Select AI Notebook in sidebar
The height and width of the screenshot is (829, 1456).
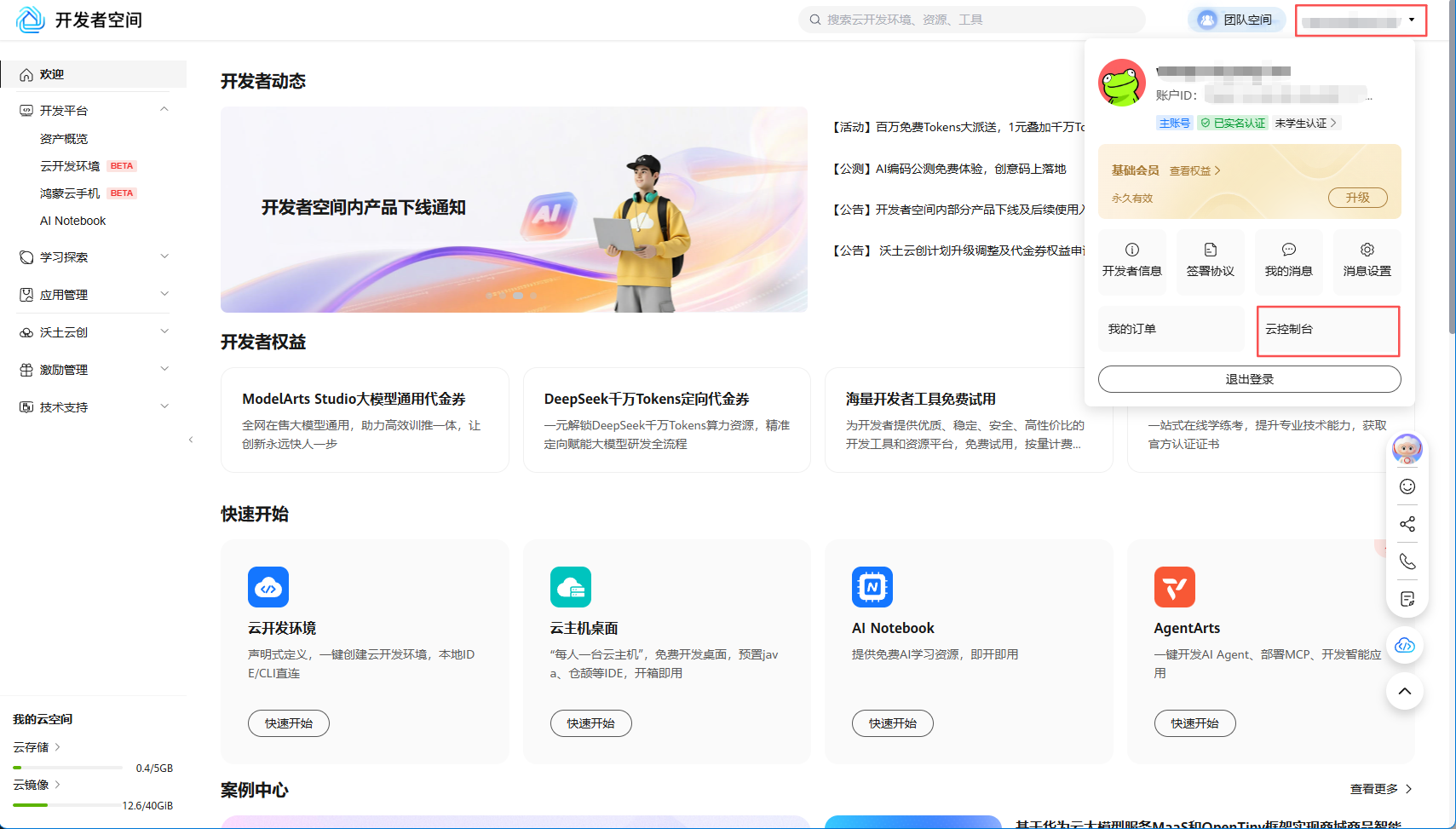click(x=73, y=221)
